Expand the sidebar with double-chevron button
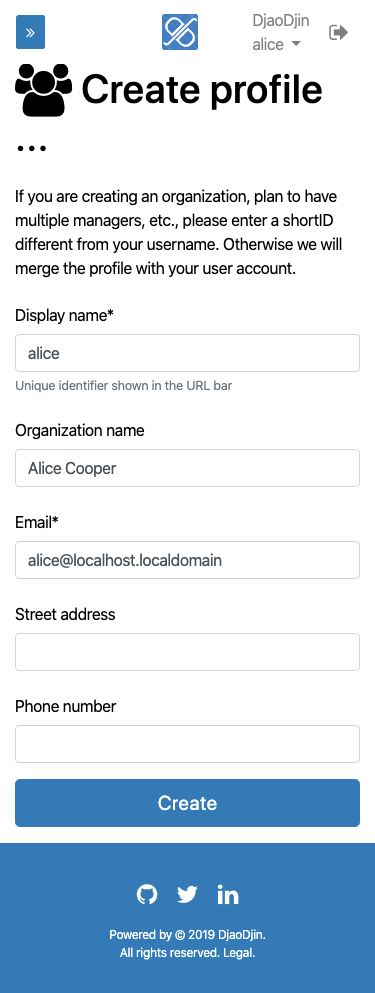 pos(30,32)
